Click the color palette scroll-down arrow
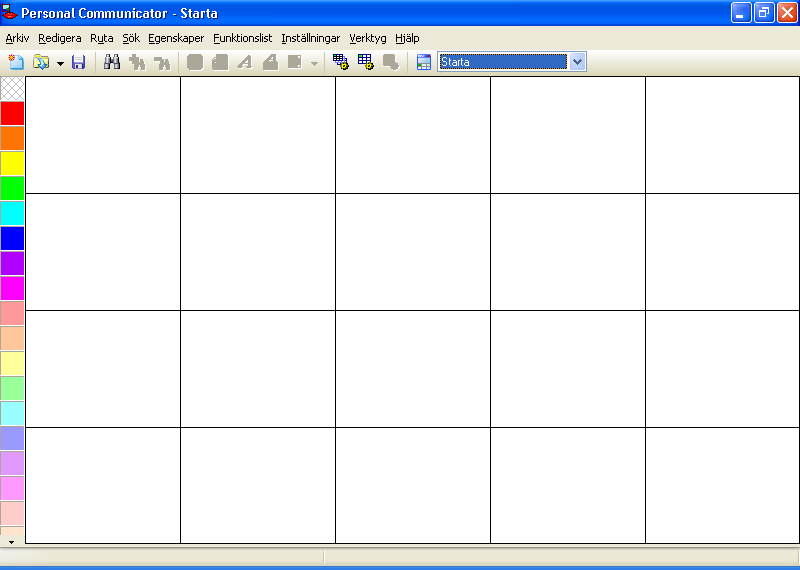The height and width of the screenshot is (570, 800). coord(12,542)
